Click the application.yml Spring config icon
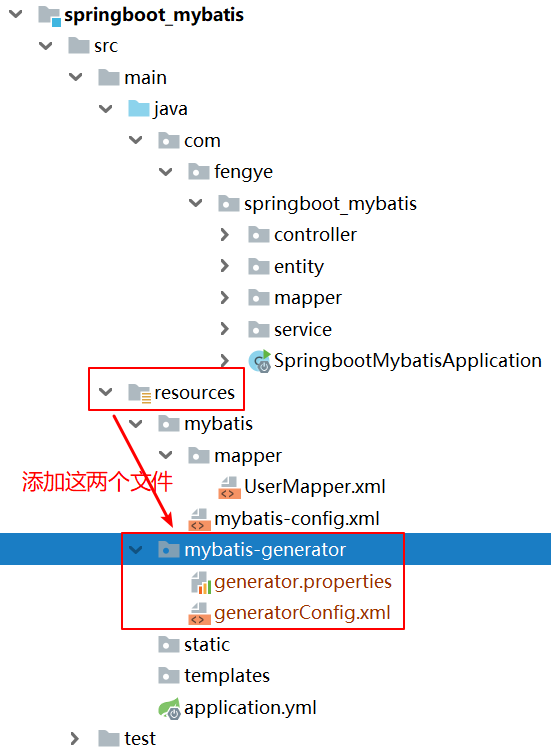This screenshot has height=754, width=551. [169, 708]
